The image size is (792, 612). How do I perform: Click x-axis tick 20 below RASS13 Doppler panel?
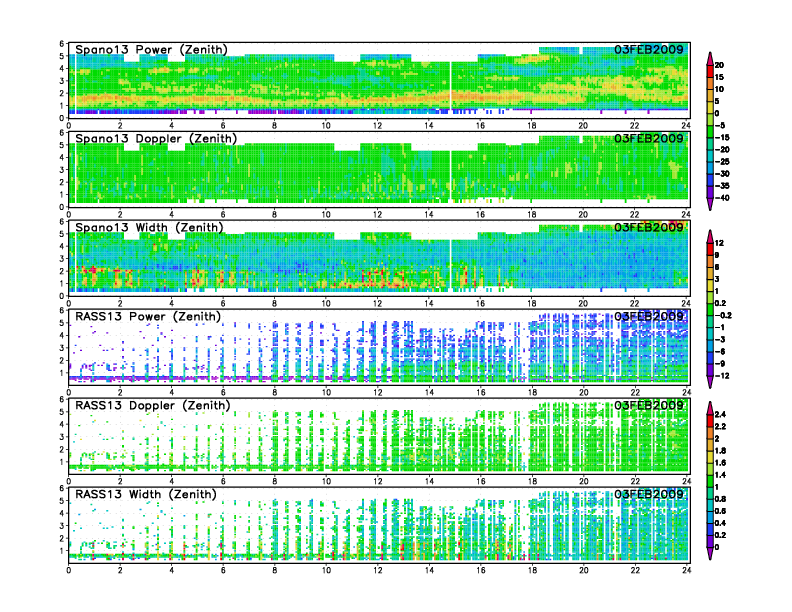click(x=583, y=481)
